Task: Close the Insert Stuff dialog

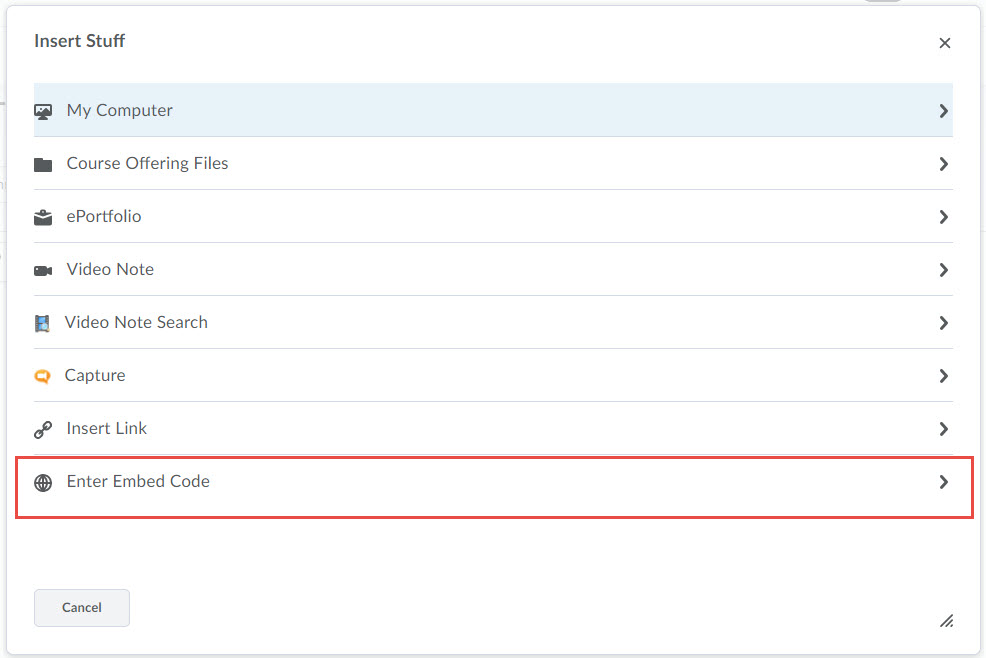Action: [944, 43]
